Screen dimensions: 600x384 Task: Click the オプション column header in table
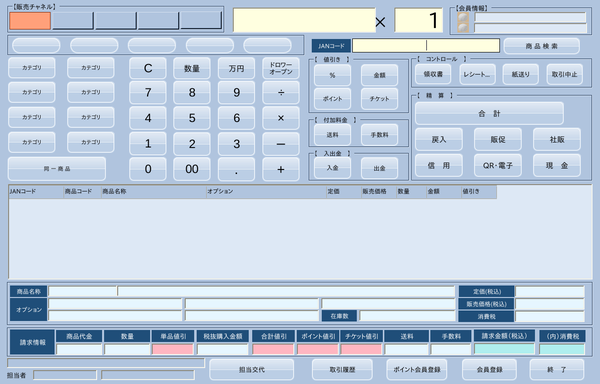click(266, 191)
